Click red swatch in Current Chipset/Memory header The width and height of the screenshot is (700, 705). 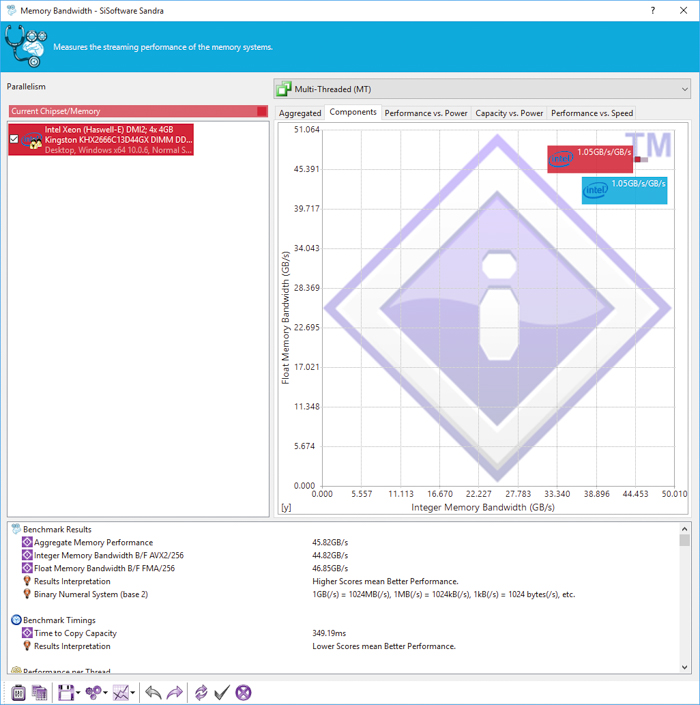(262, 111)
